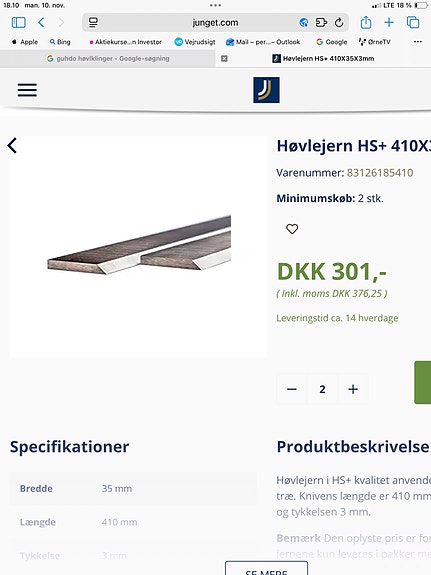431x575 pixels.
Task: Close the Høvlejern HS+ tab
Action: pyautogui.click(x=224, y=59)
